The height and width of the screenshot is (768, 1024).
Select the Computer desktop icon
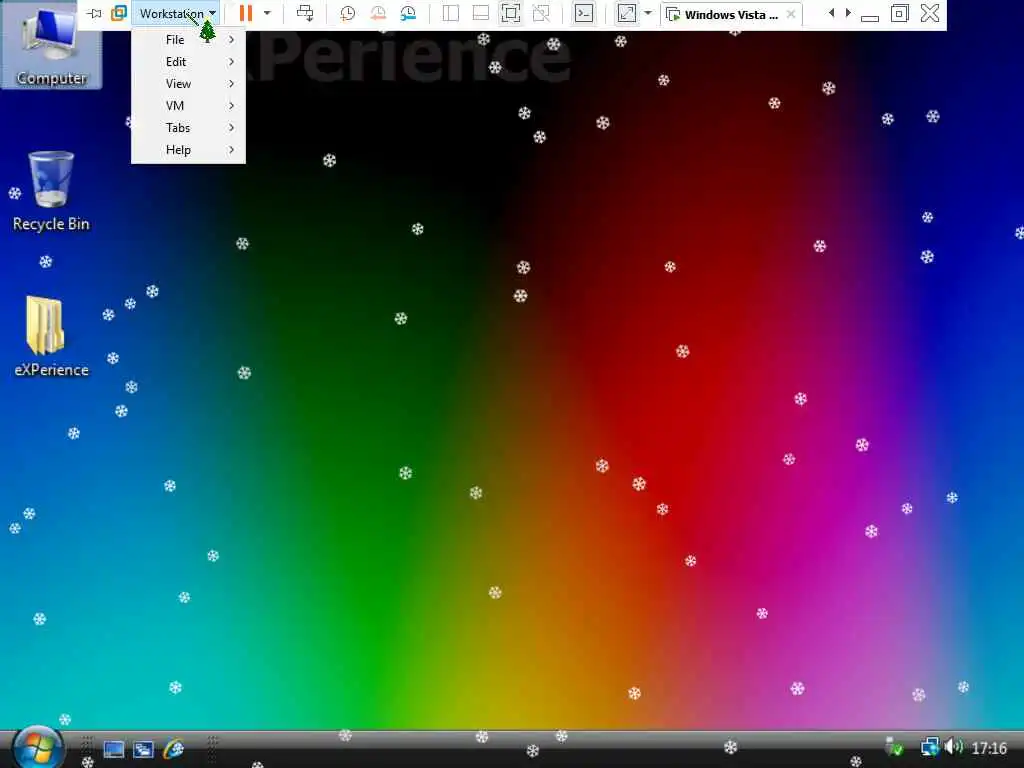coord(51,46)
